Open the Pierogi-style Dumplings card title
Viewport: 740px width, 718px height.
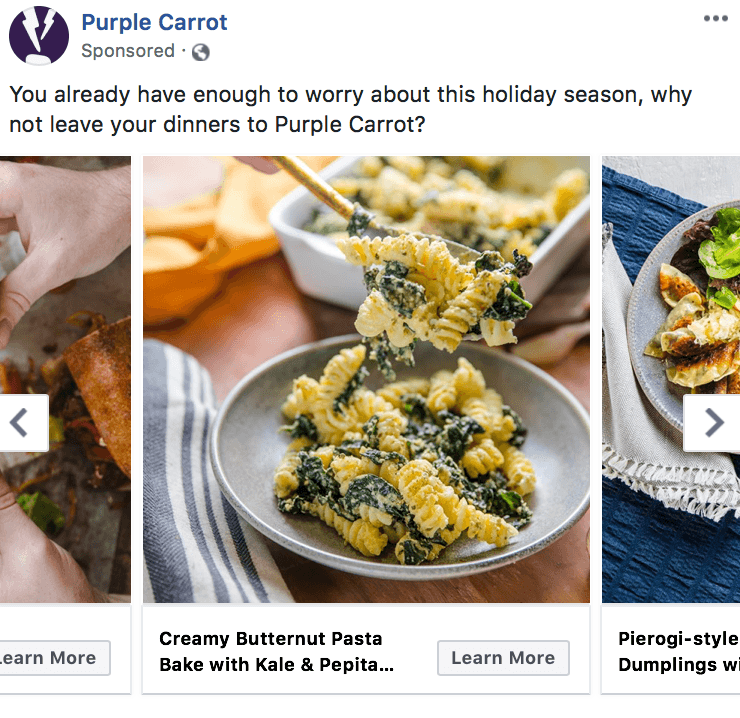click(x=677, y=651)
